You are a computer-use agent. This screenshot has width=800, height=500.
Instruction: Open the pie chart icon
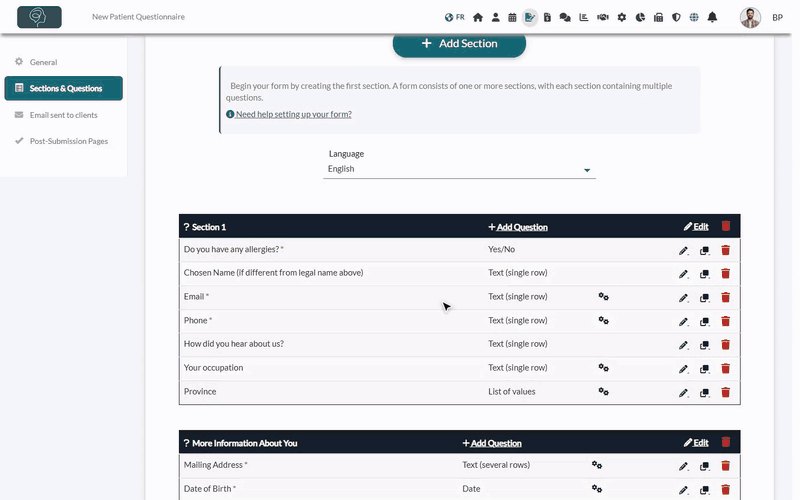click(640, 17)
